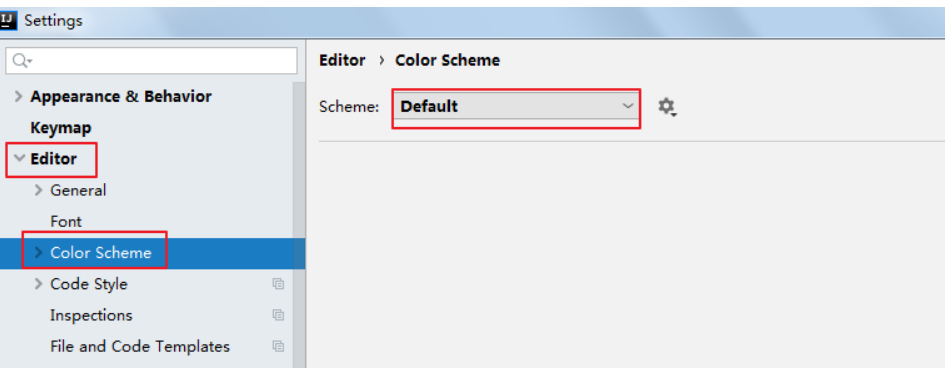Click the settings tree vertical scrollbar
The height and width of the screenshot is (376, 945).
[299, 224]
